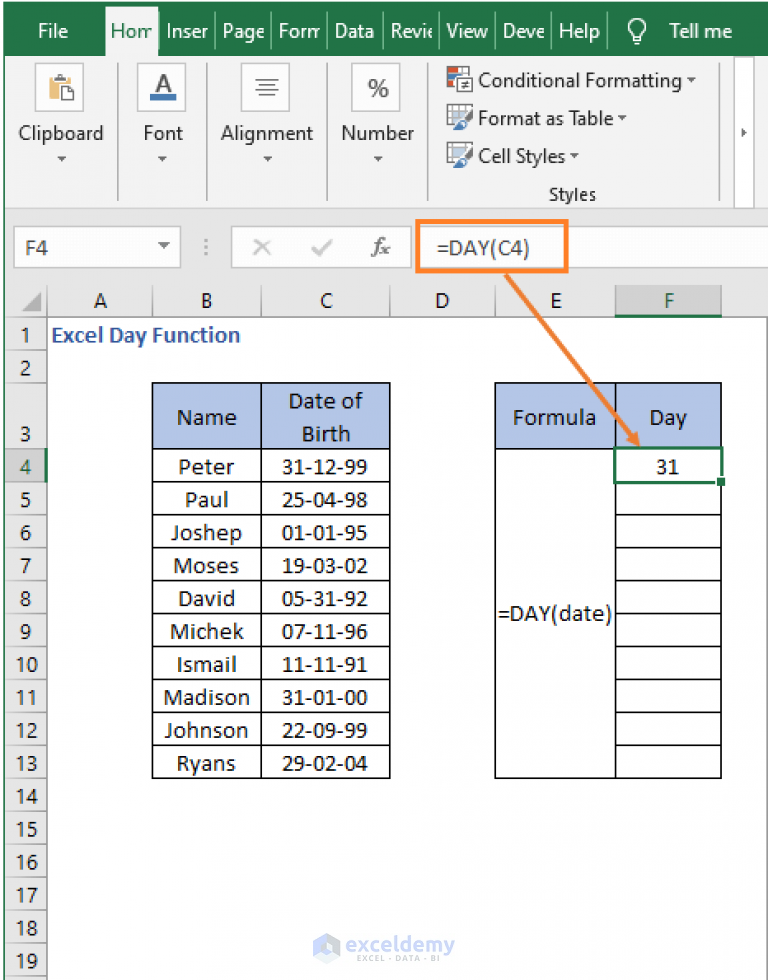Click the Enter checkmark formula bar icon
The width and height of the screenshot is (768, 980).
tap(321, 248)
